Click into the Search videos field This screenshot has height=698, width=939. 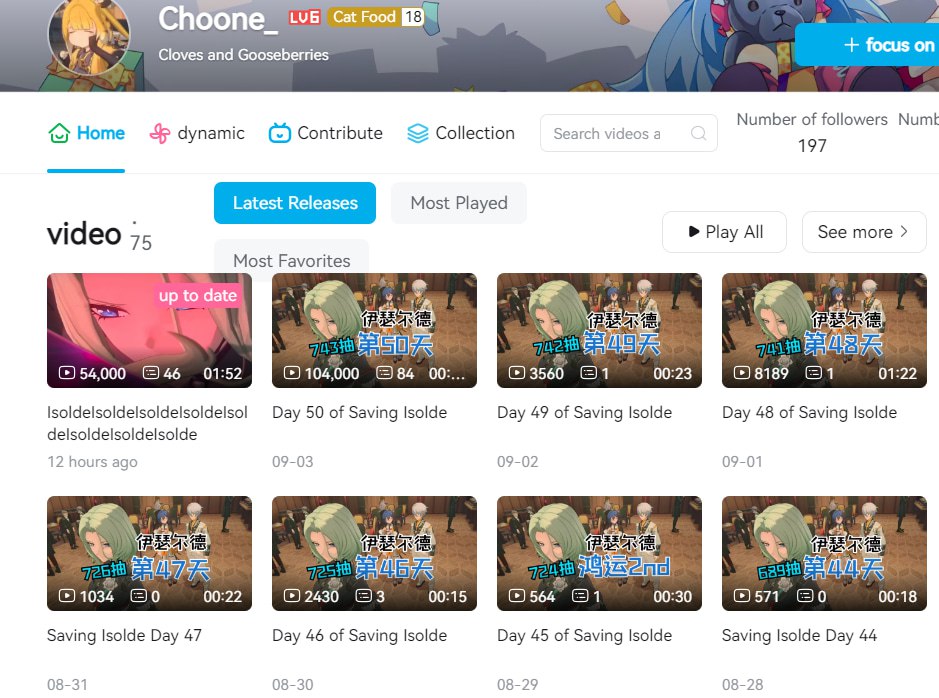coord(629,133)
